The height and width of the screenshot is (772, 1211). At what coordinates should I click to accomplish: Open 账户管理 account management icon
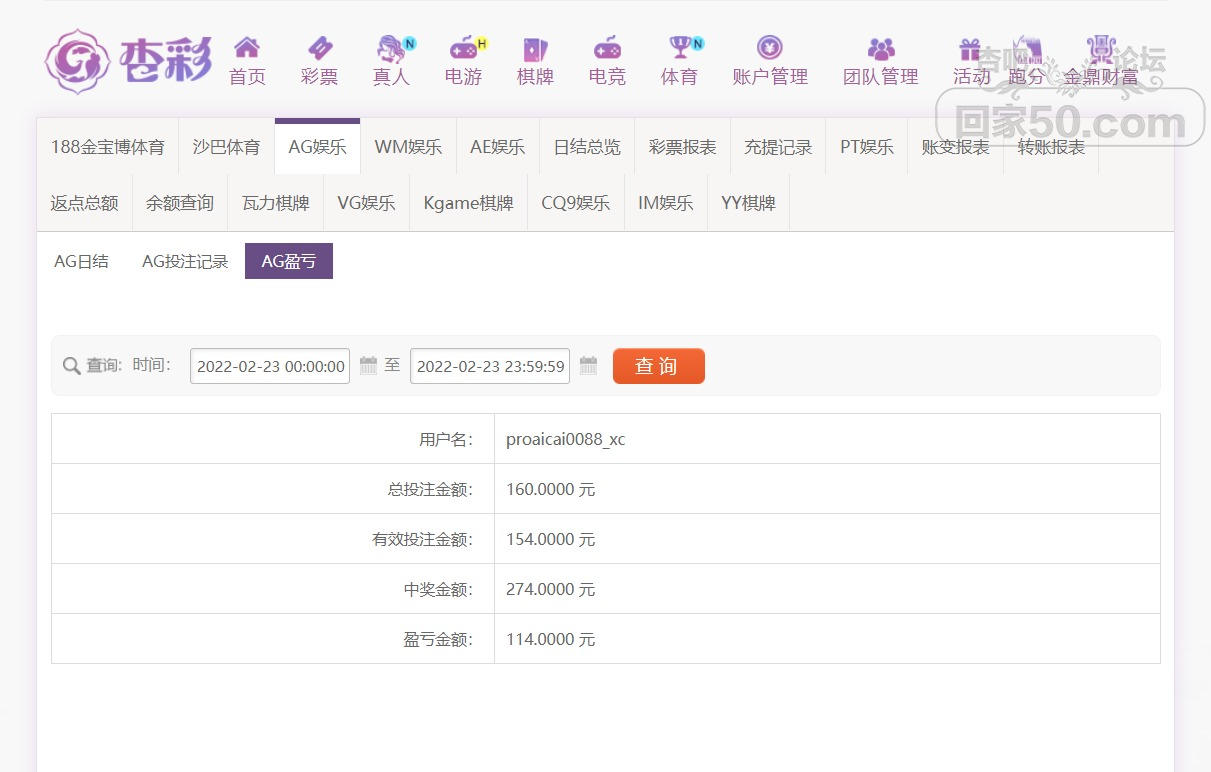point(769,48)
